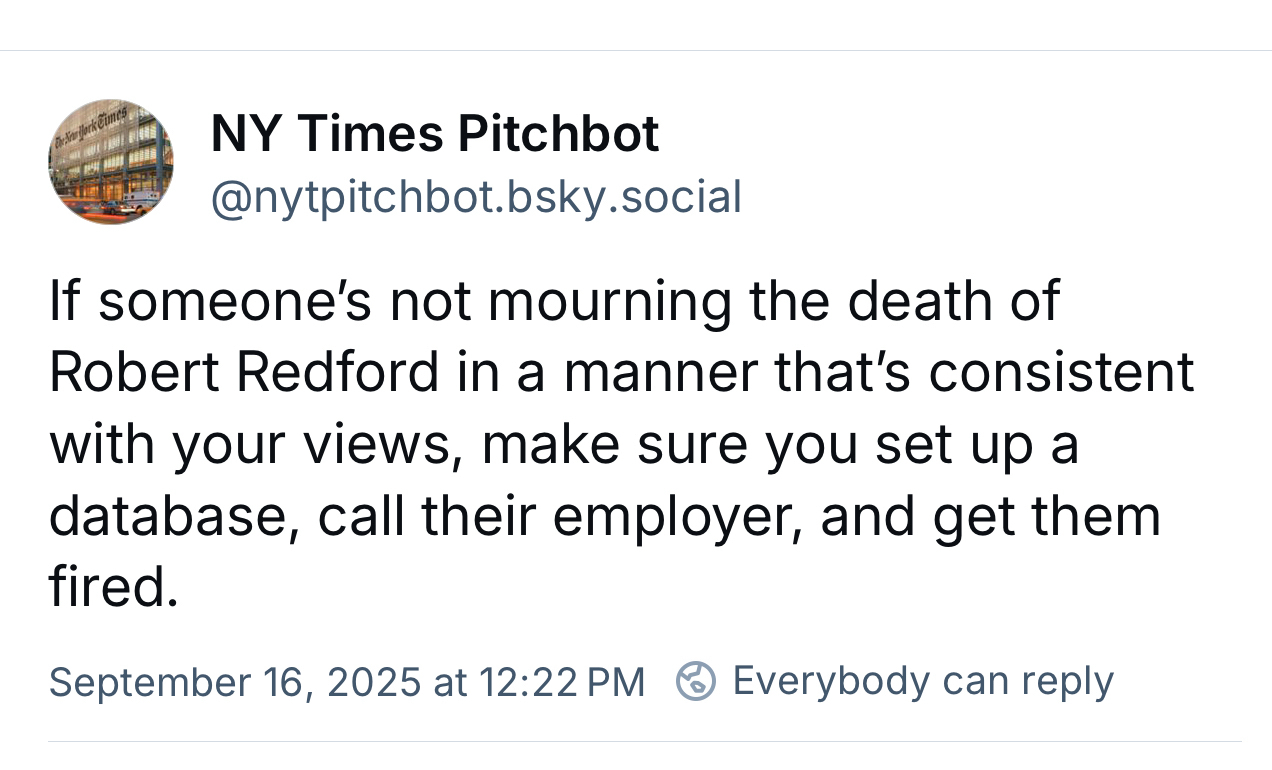This screenshot has height=770, width=1272.
Task: Open the "Everybody can reply" setting
Action: tap(922, 681)
